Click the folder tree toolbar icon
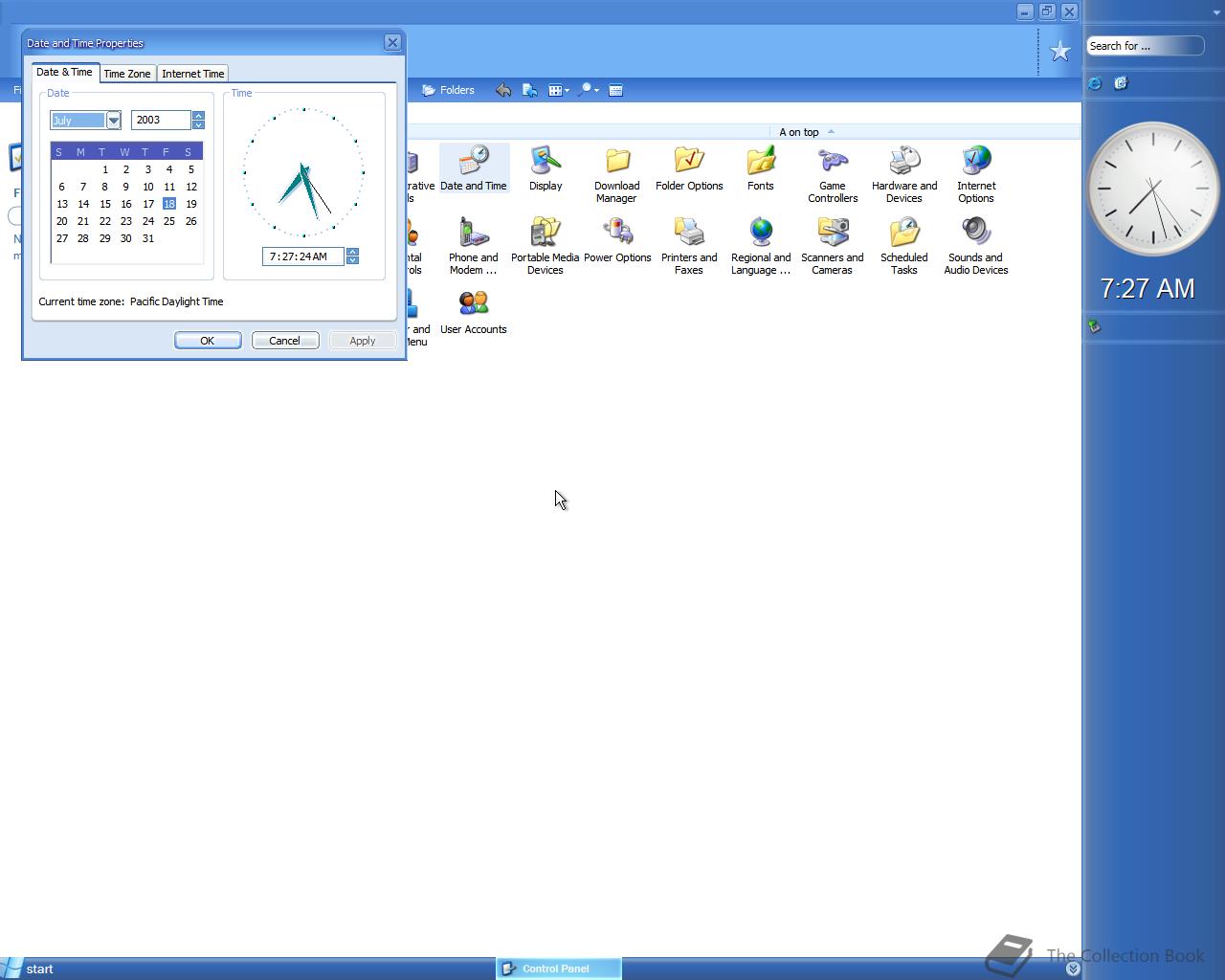The image size is (1225, 980). coord(529,90)
